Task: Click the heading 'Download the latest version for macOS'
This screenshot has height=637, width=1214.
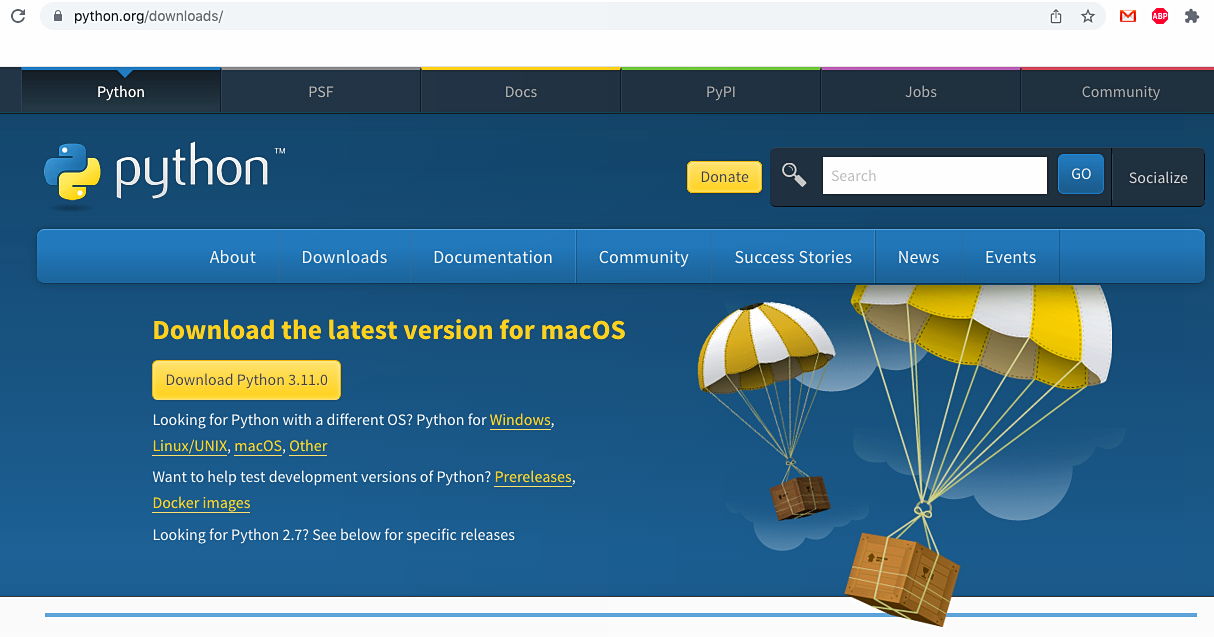Action: (x=389, y=330)
